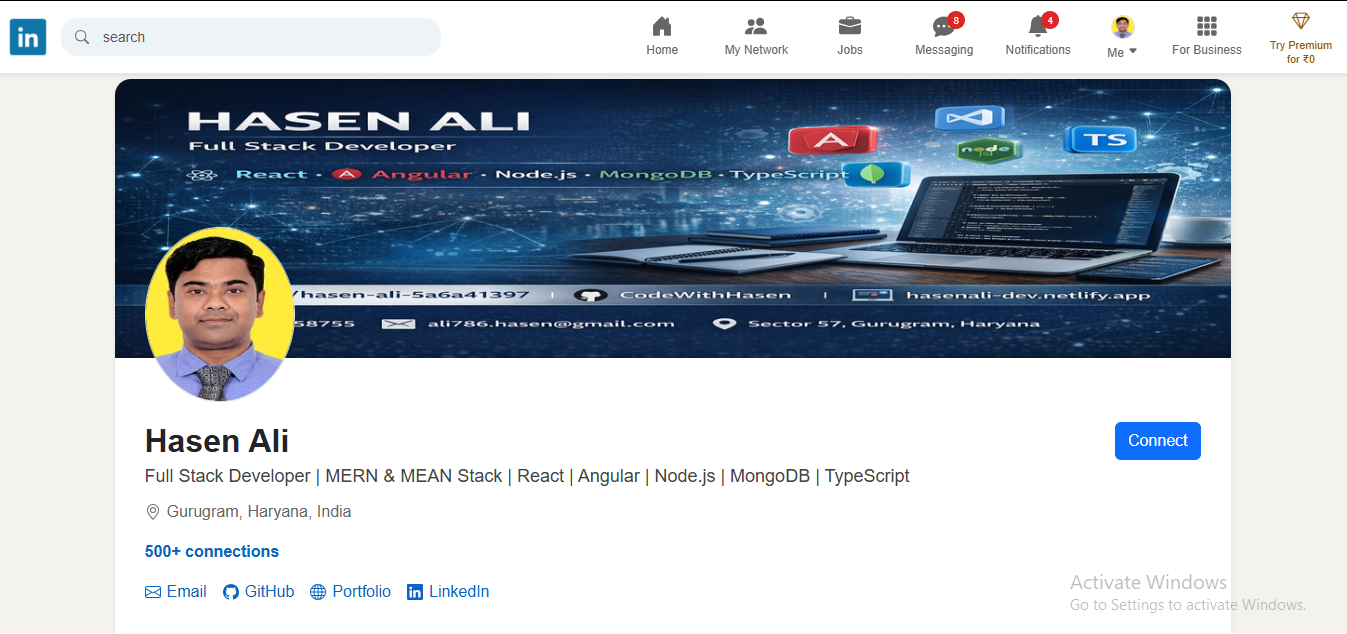Select the Jobs menu label
Screen dimensions: 1347x634
coord(850,50)
